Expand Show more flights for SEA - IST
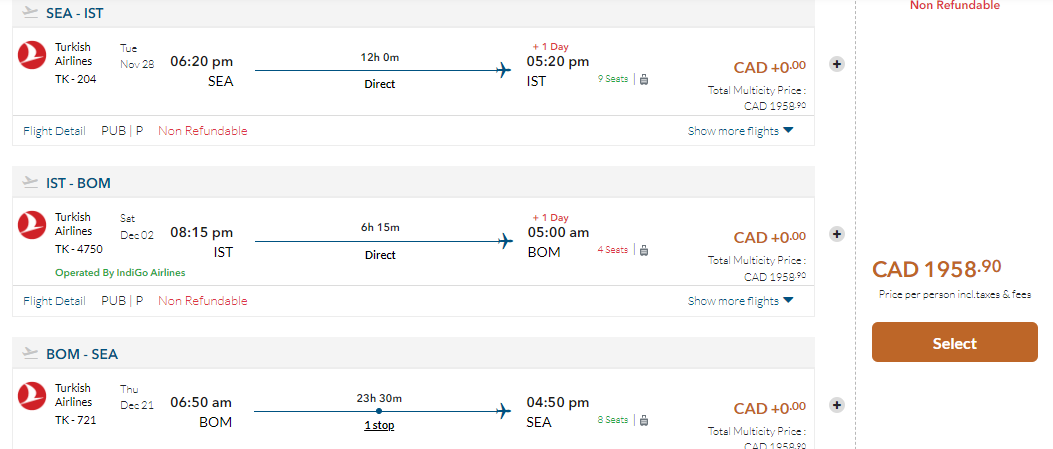This screenshot has height=449, width=1053. [x=740, y=131]
